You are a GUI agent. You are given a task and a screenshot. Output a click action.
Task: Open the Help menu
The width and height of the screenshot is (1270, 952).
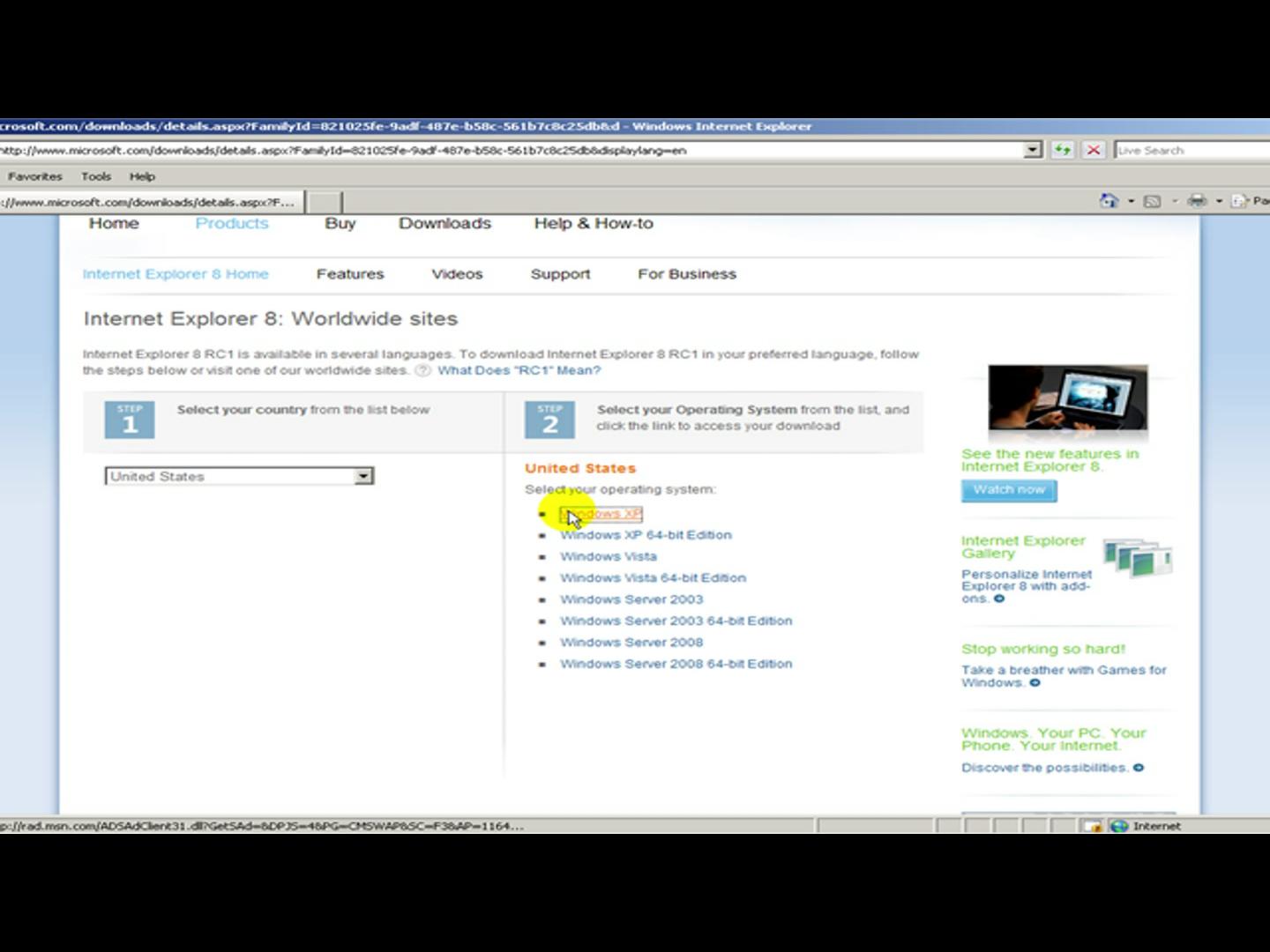pos(142,176)
